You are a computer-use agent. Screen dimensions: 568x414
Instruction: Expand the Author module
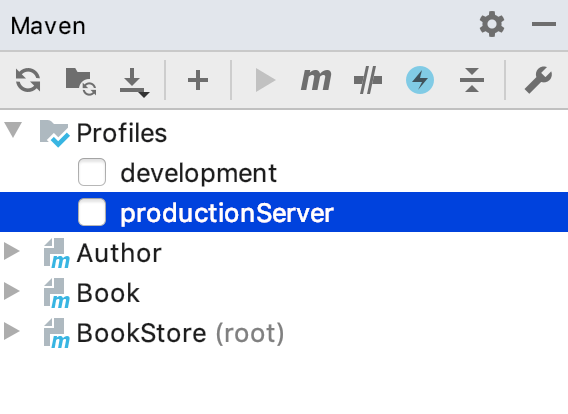coord(12,251)
